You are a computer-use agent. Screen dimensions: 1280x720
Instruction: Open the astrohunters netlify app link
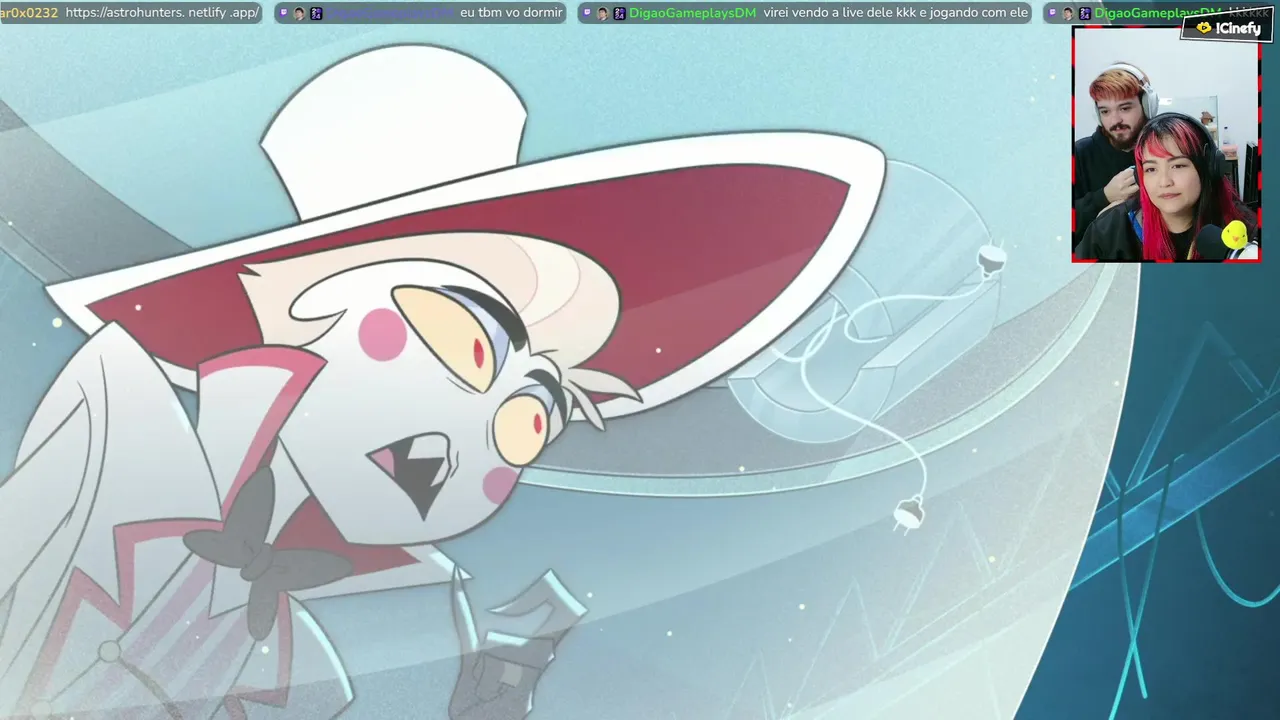[162, 13]
